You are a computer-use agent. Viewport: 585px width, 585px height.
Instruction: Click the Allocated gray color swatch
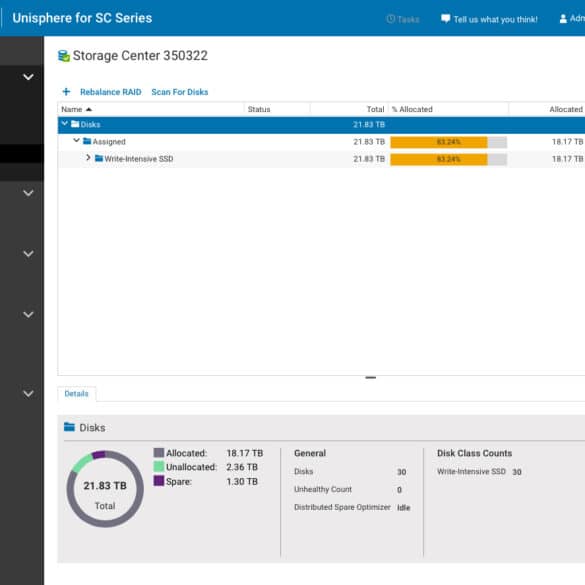click(159, 453)
